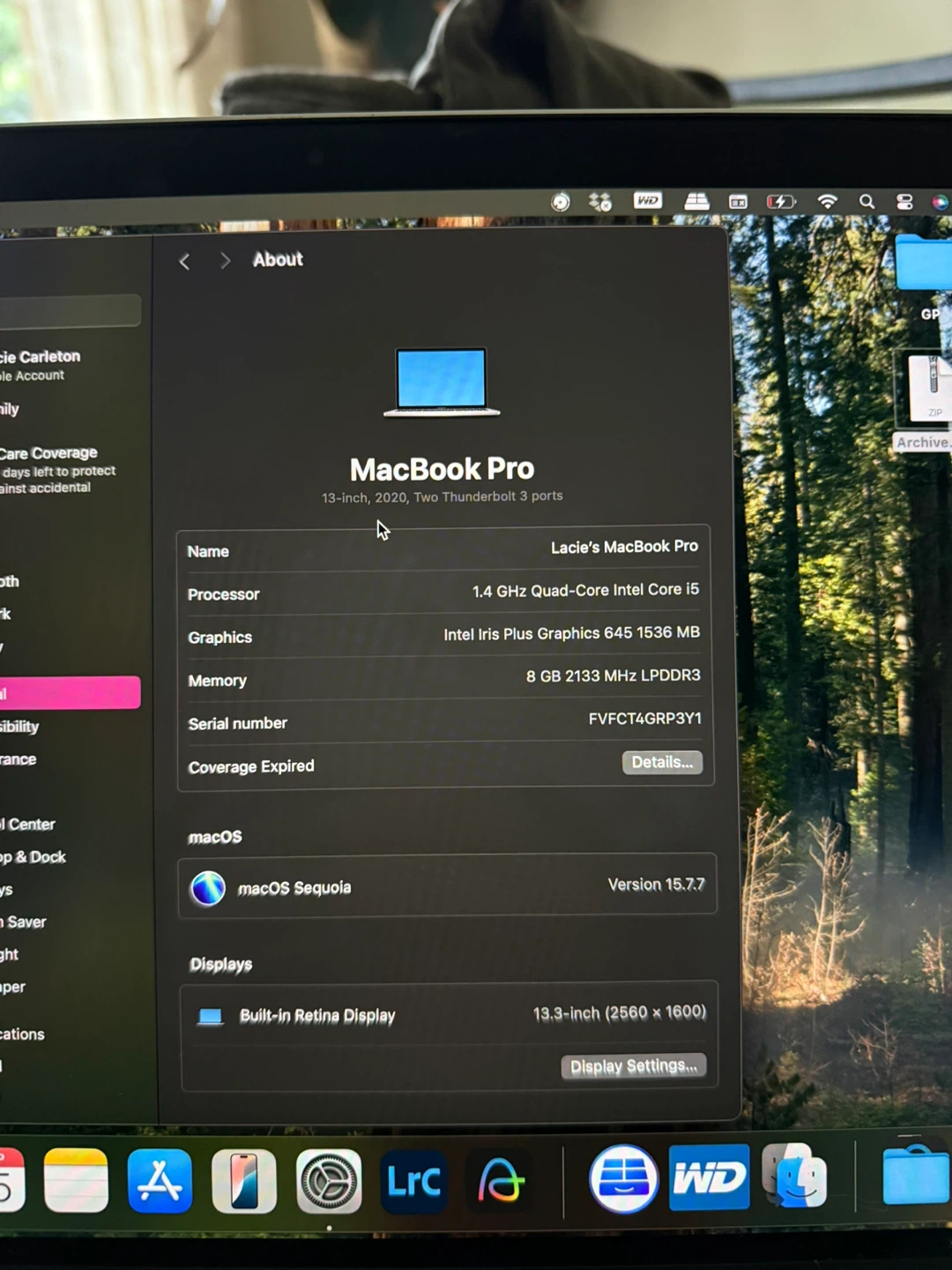This screenshot has width=952, height=1270.
Task: Select Accessibility in the sidebar
Action: (19, 727)
